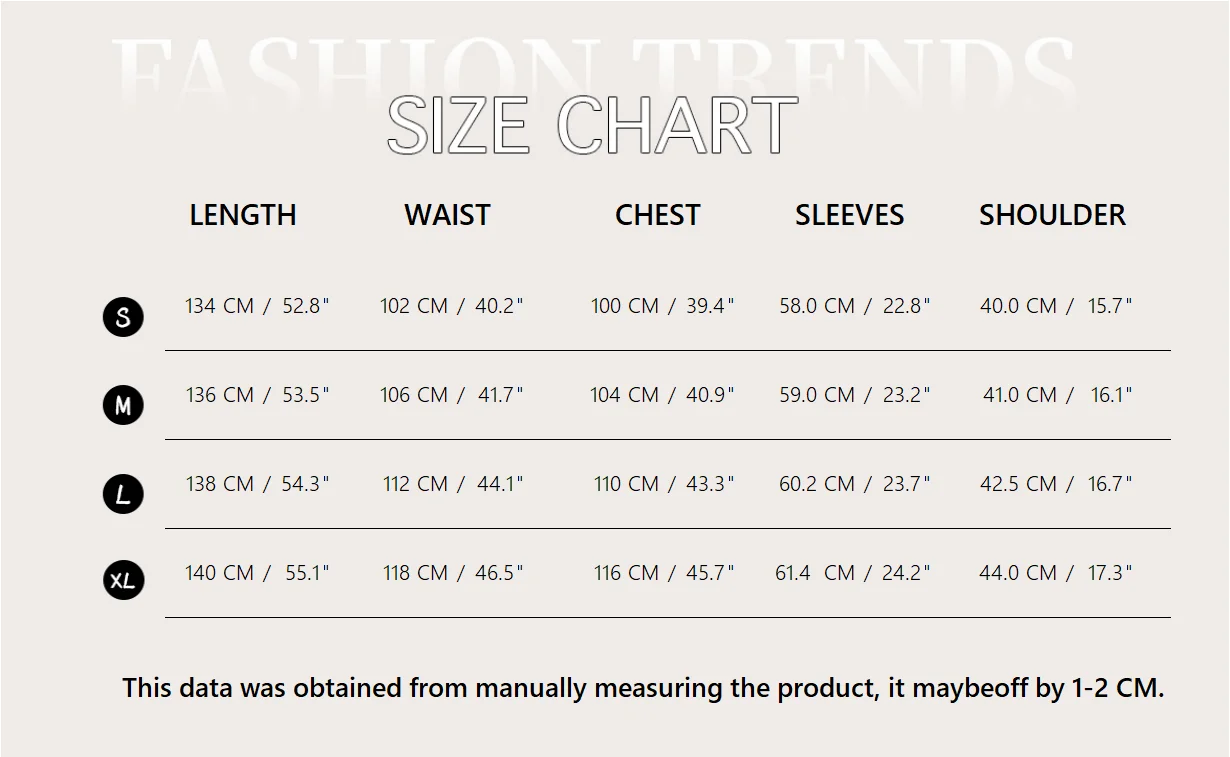Click the 110 CM / 43.3" chest value

(x=664, y=484)
